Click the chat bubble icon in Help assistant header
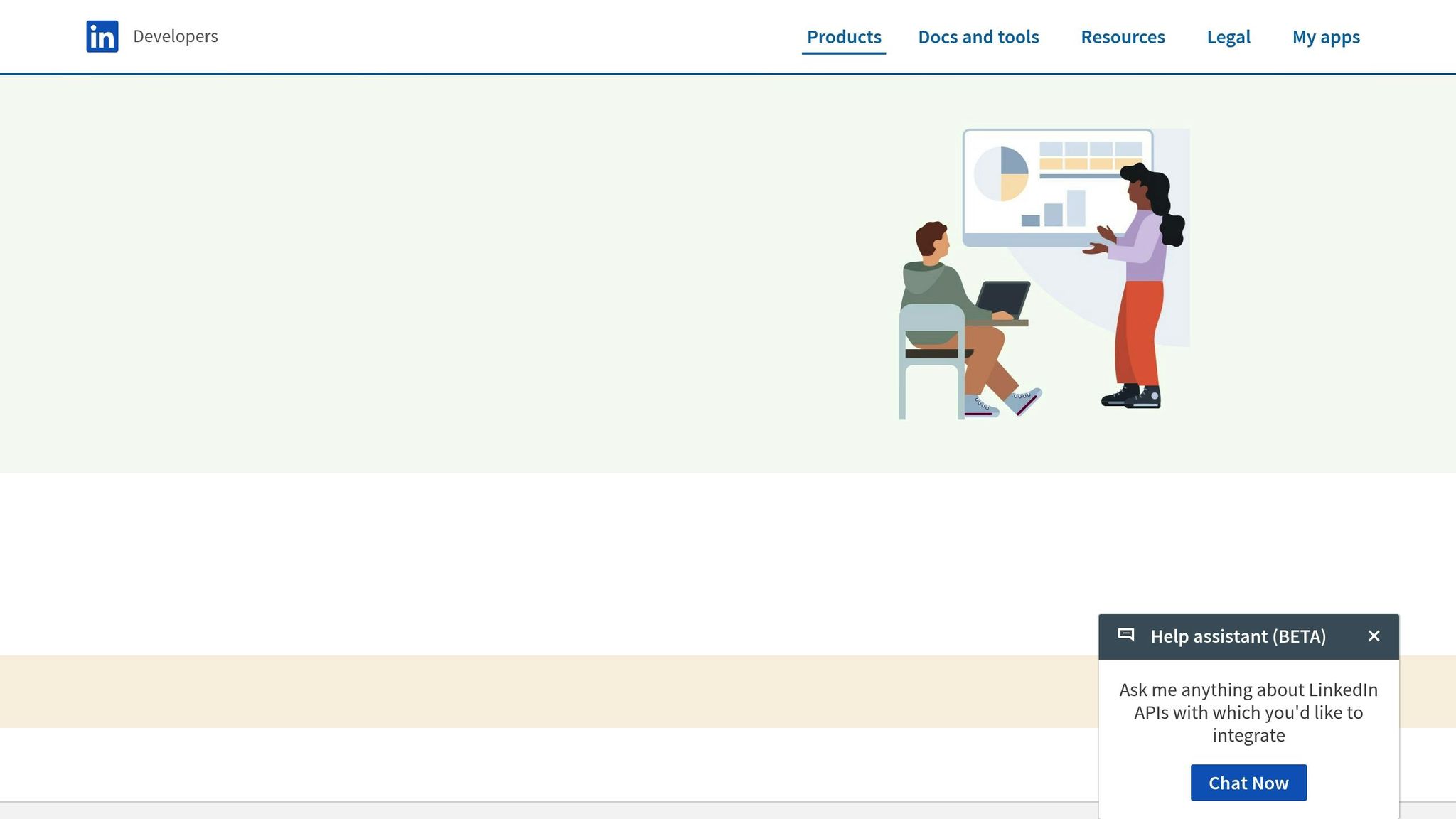The height and width of the screenshot is (819, 1456). tap(1127, 636)
